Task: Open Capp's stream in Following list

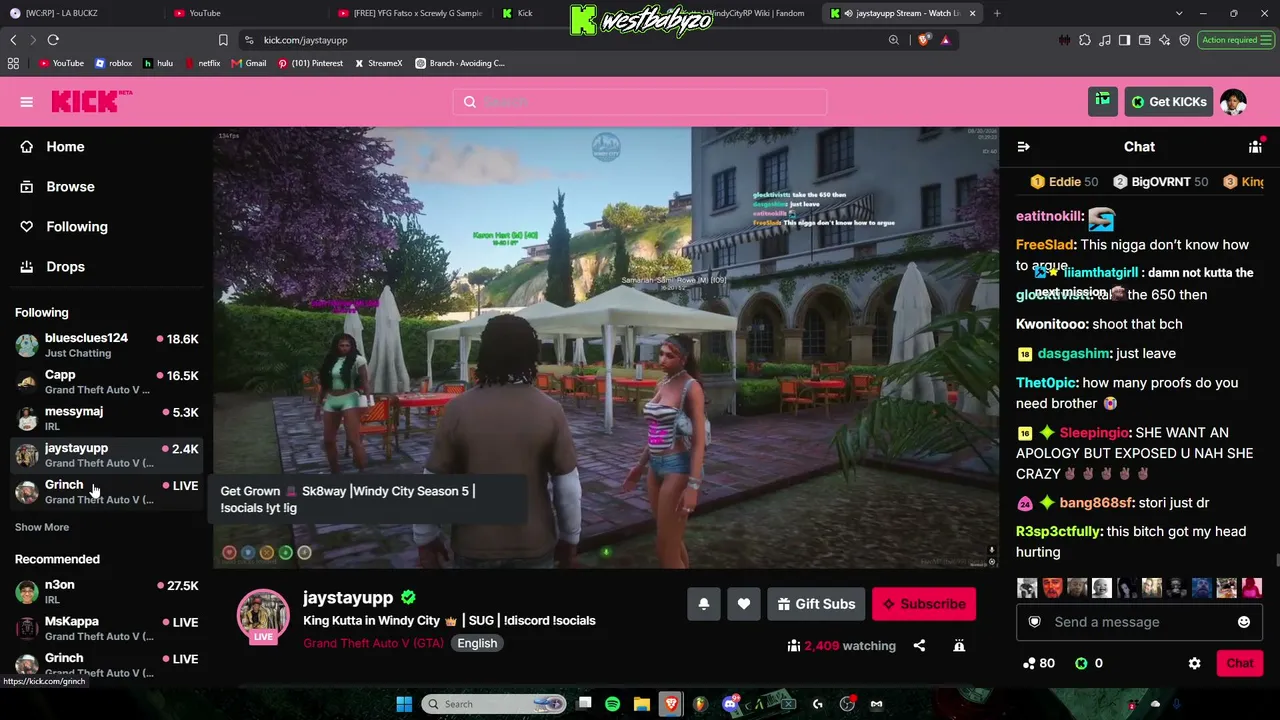Action: pos(106,382)
